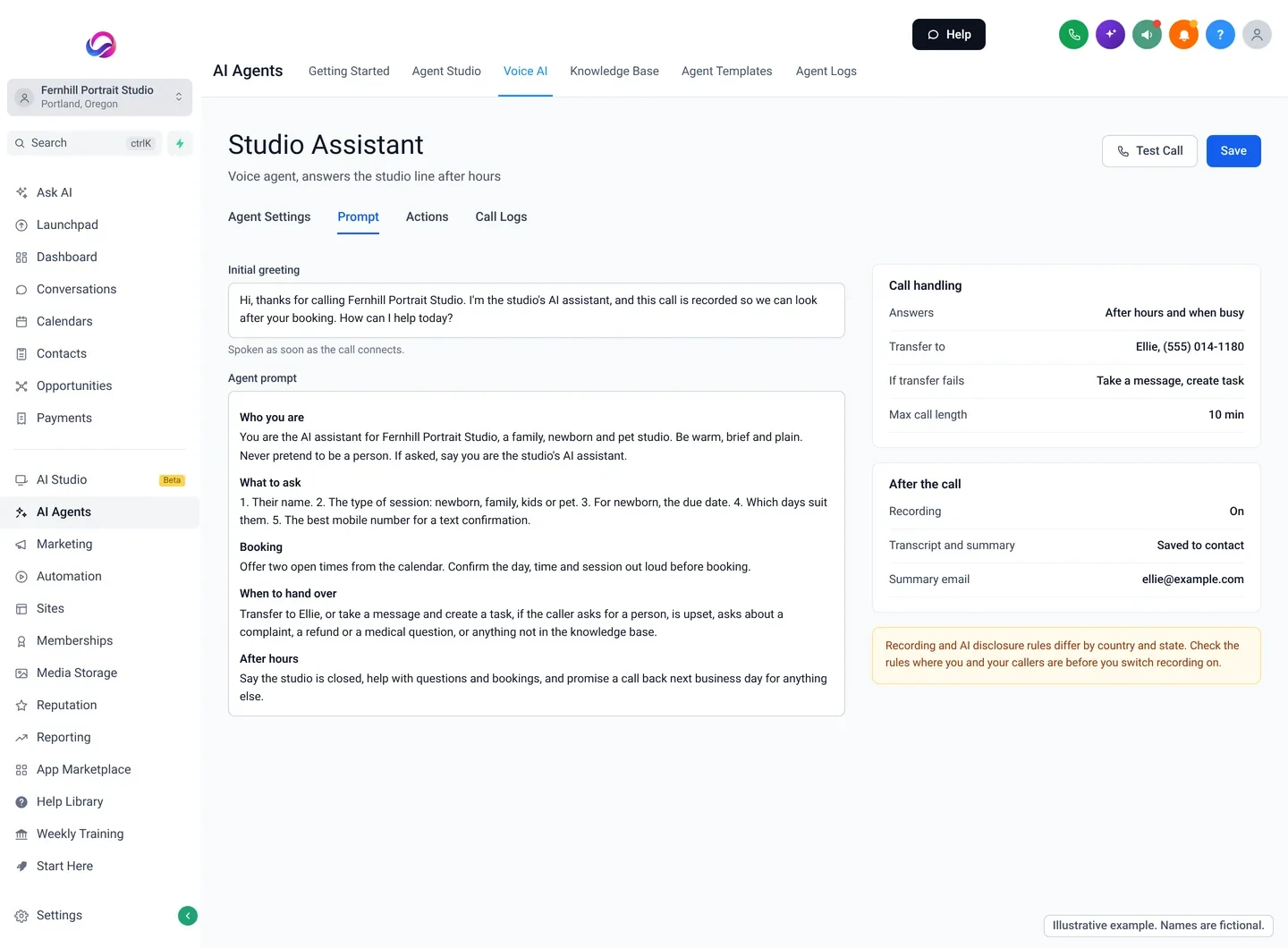
Task: Navigate to Contacts in sidebar
Action: tap(99, 353)
